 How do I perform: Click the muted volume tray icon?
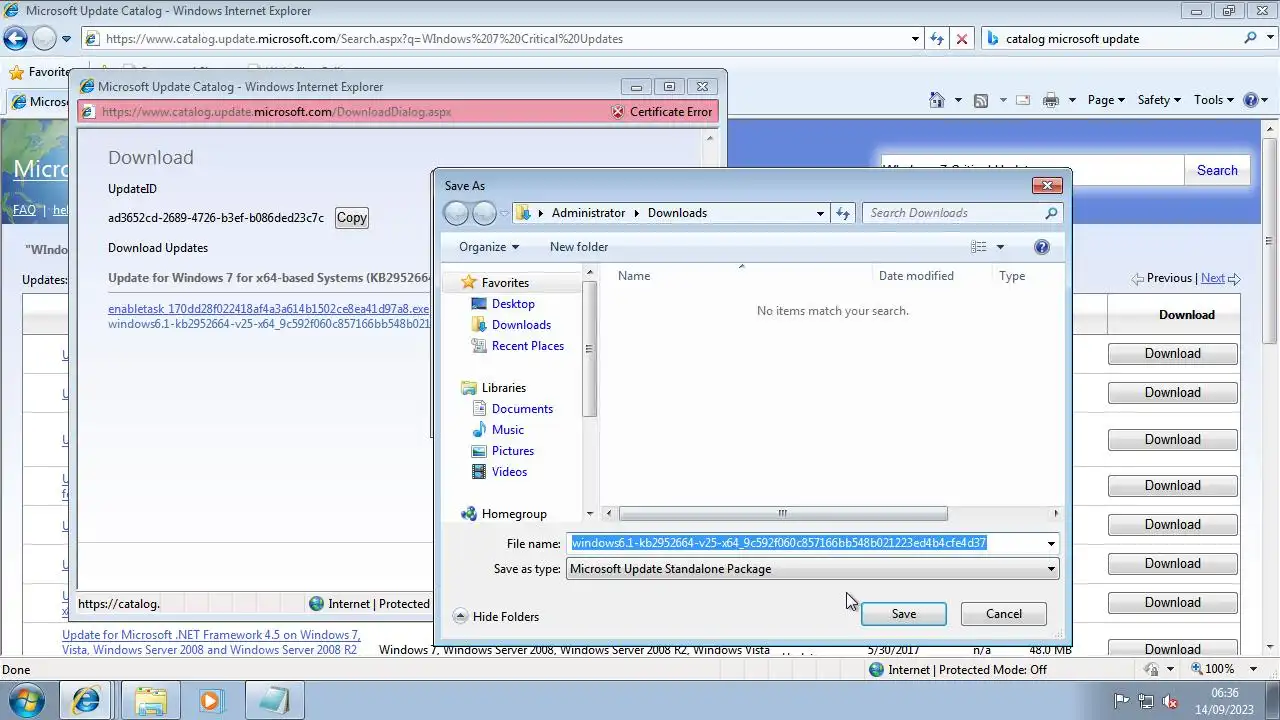point(1169,701)
